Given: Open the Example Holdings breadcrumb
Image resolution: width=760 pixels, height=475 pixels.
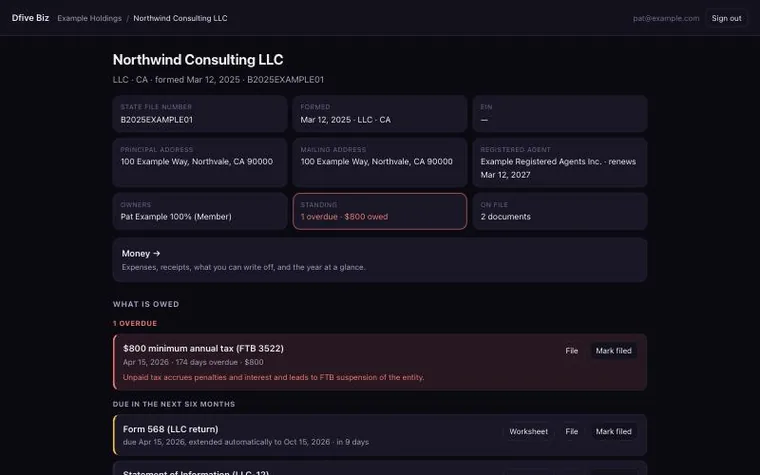Looking at the screenshot, I should (x=89, y=18).
